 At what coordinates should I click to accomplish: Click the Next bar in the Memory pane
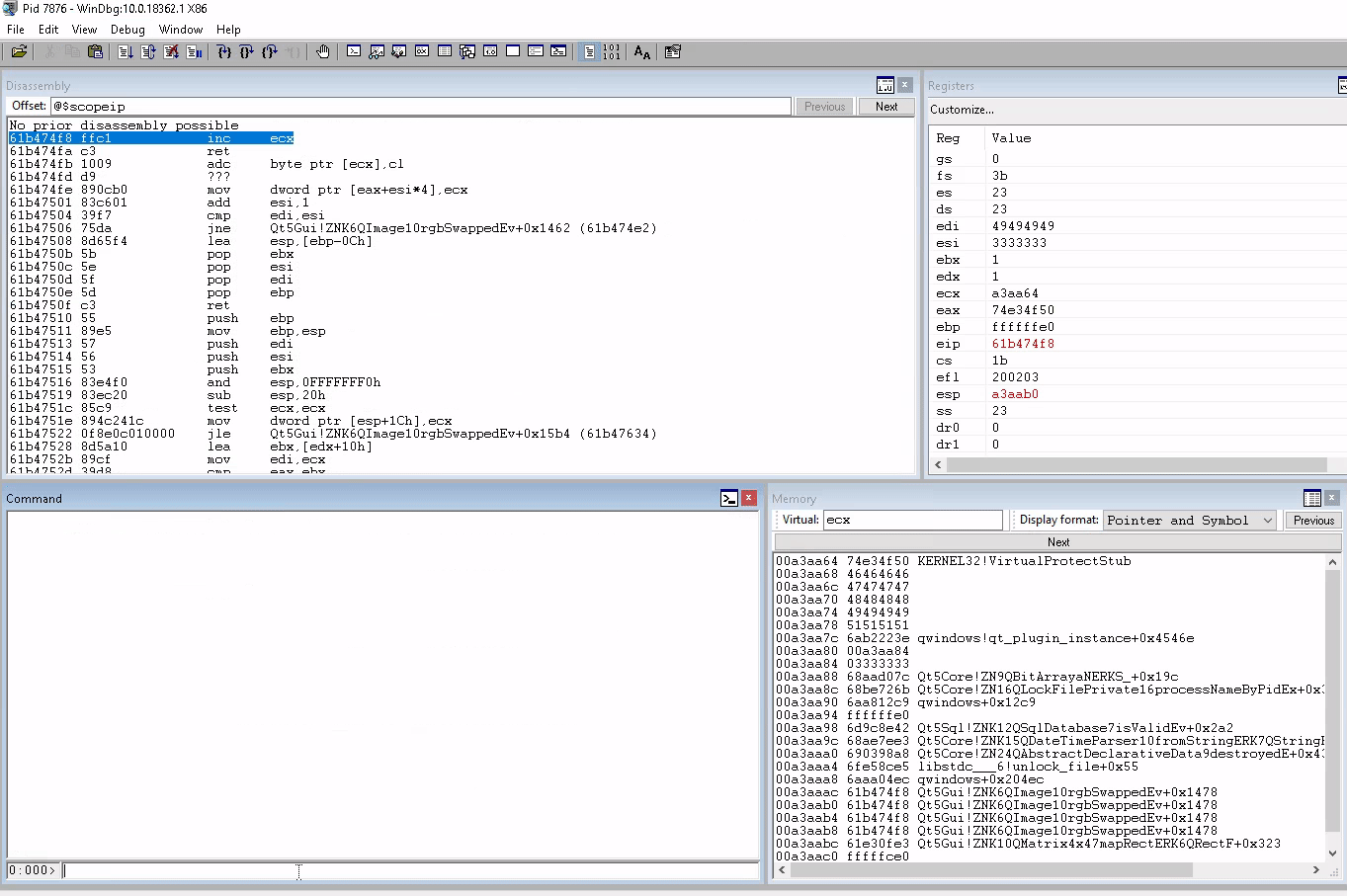click(1057, 542)
